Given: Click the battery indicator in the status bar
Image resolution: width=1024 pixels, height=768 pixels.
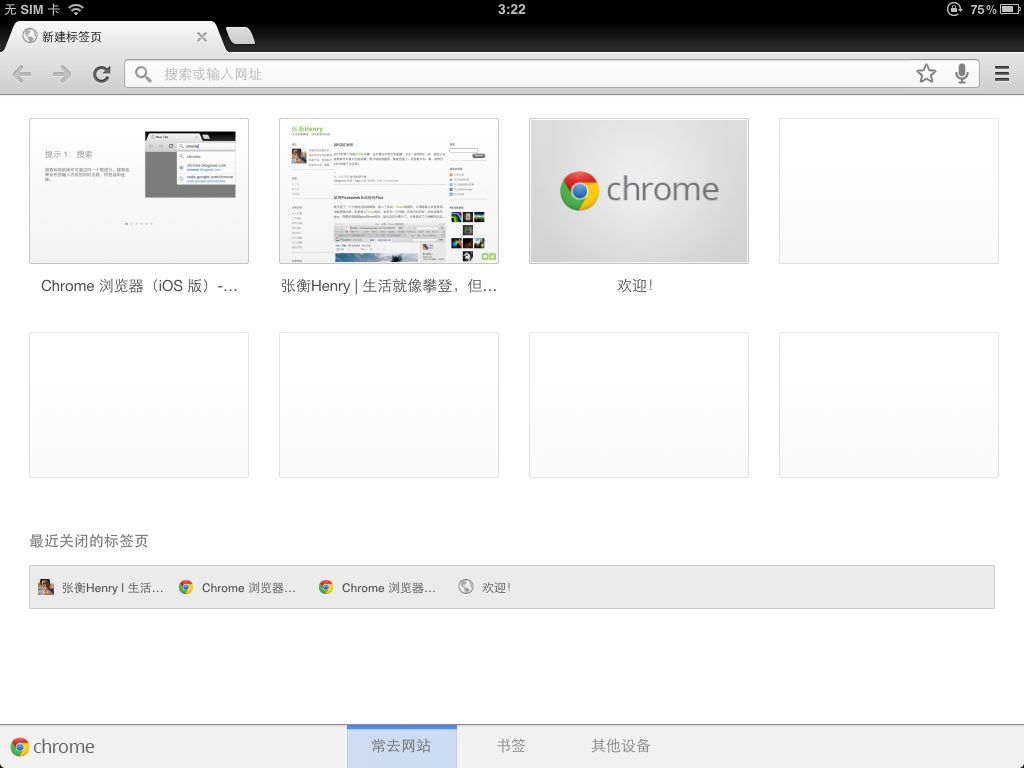Looking at the screenshot, I should [x=1009, y=10].
